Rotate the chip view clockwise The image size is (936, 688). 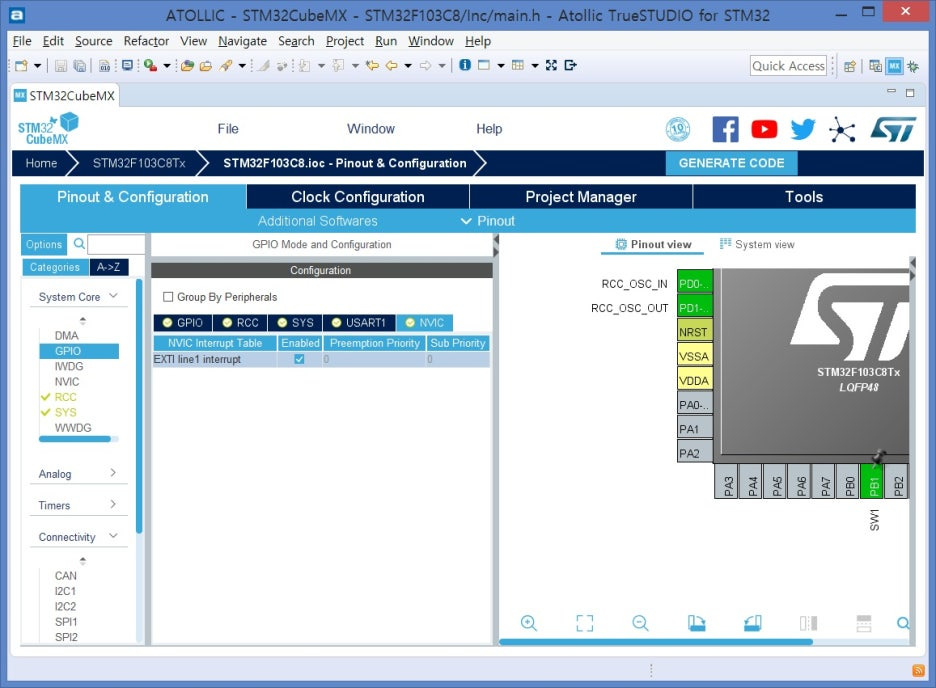click(696, 623)
